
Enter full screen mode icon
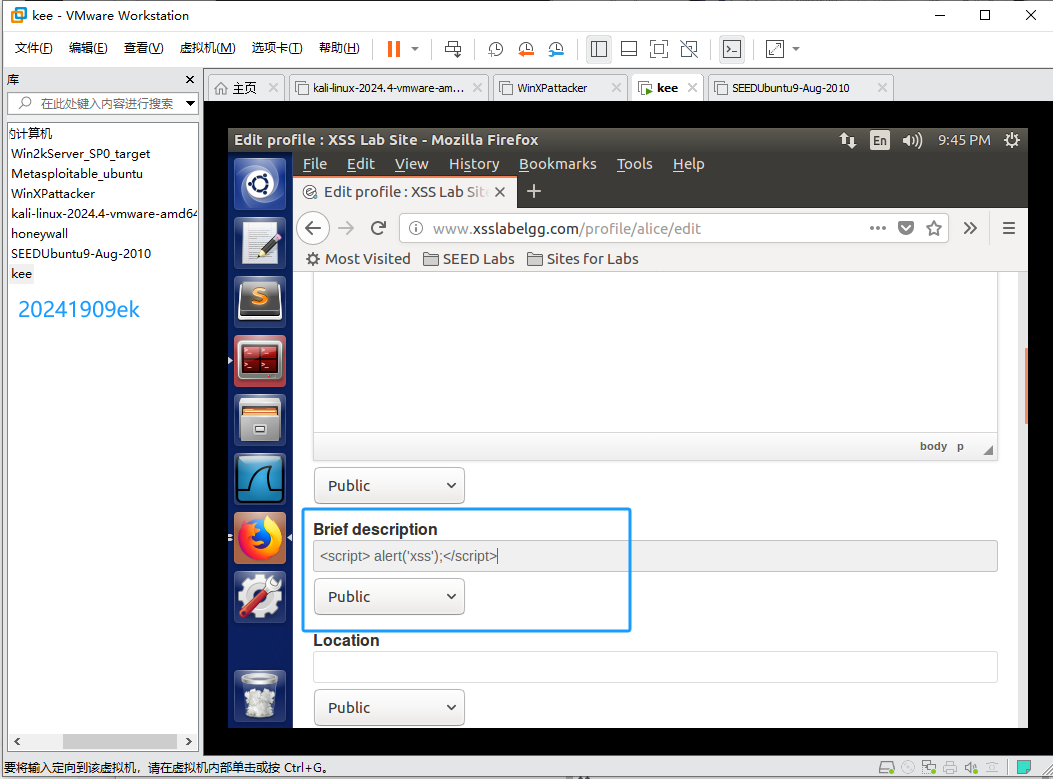[x=659, y=48]
